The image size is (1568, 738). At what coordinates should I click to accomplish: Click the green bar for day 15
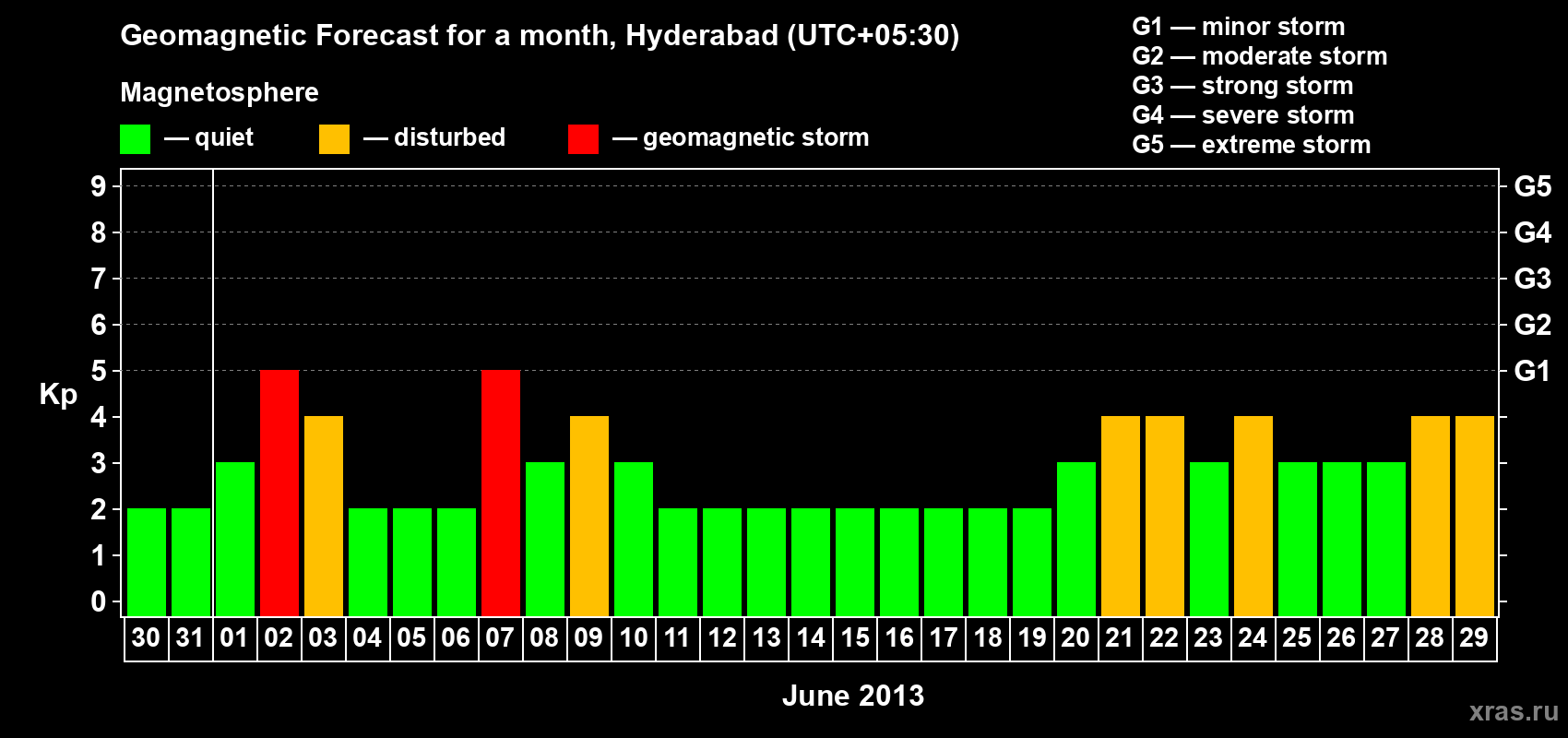(855, 562)
